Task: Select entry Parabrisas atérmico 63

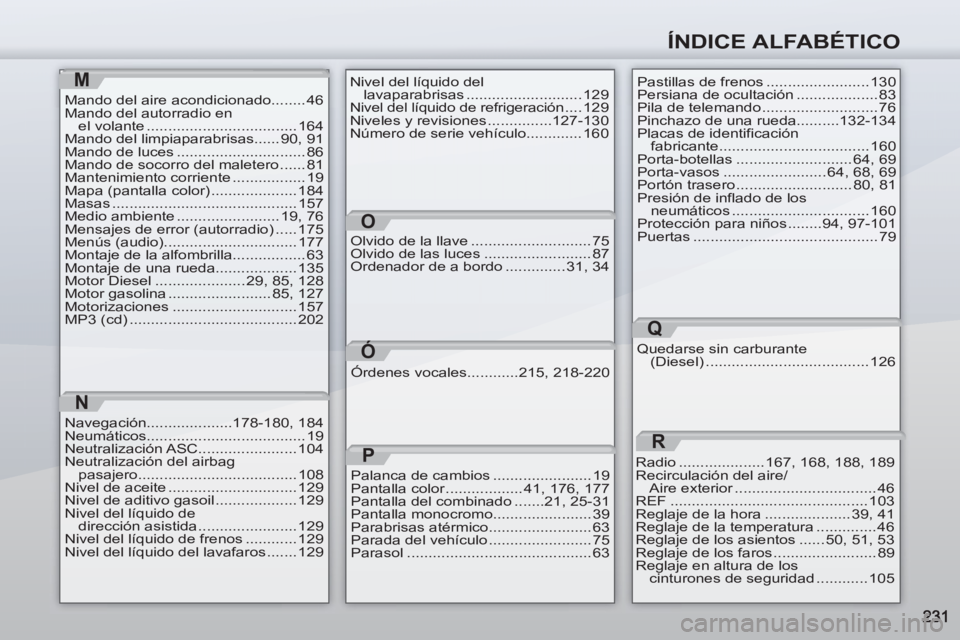Action: (480, 527)
